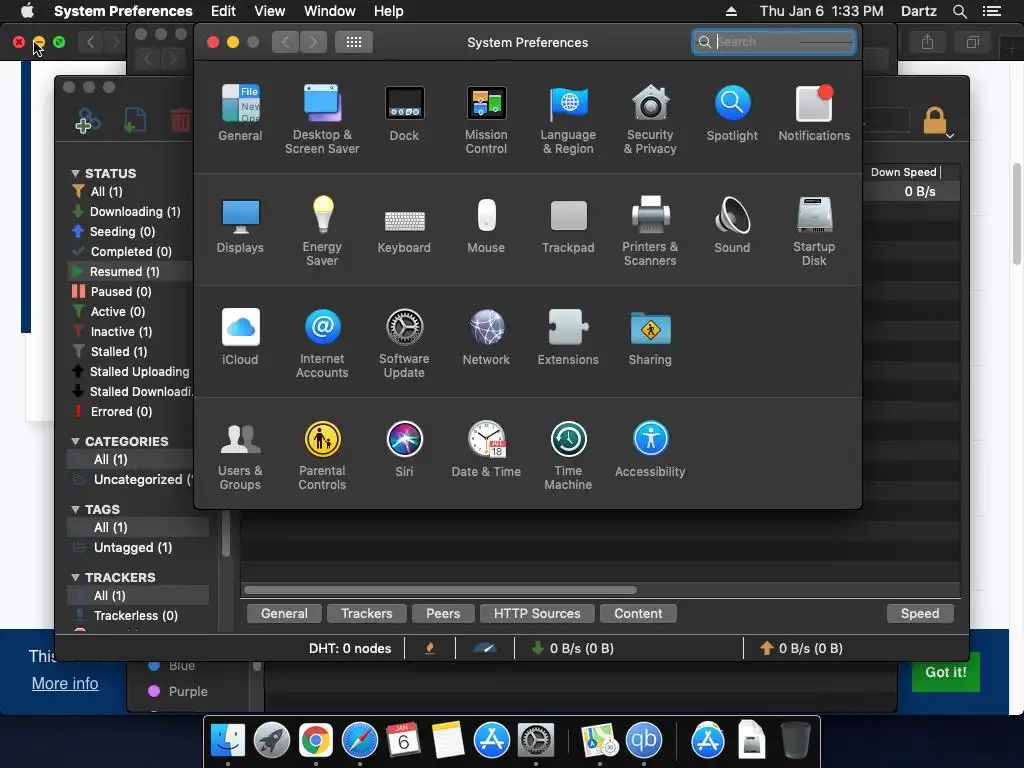
Task: Open Network preferences
Action: pyautogui.click(x=486, y=337)
